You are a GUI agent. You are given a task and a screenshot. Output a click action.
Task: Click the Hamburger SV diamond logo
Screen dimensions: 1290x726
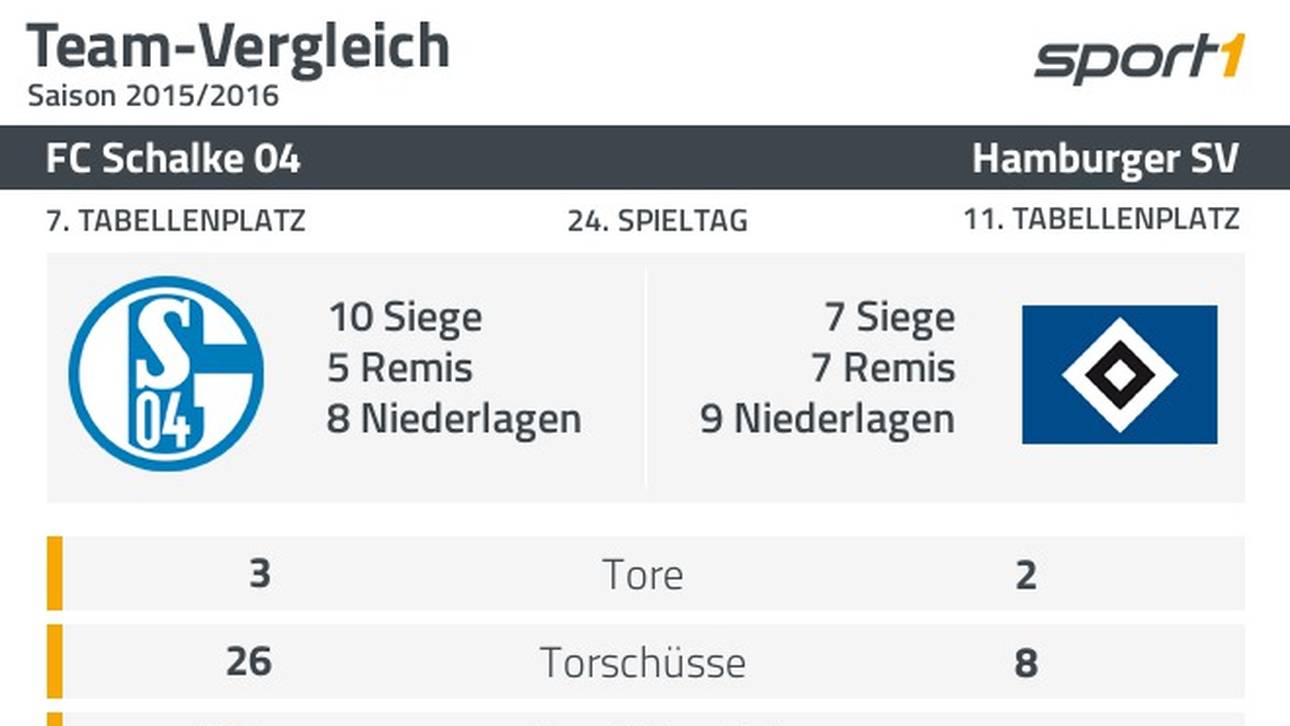1119,374
